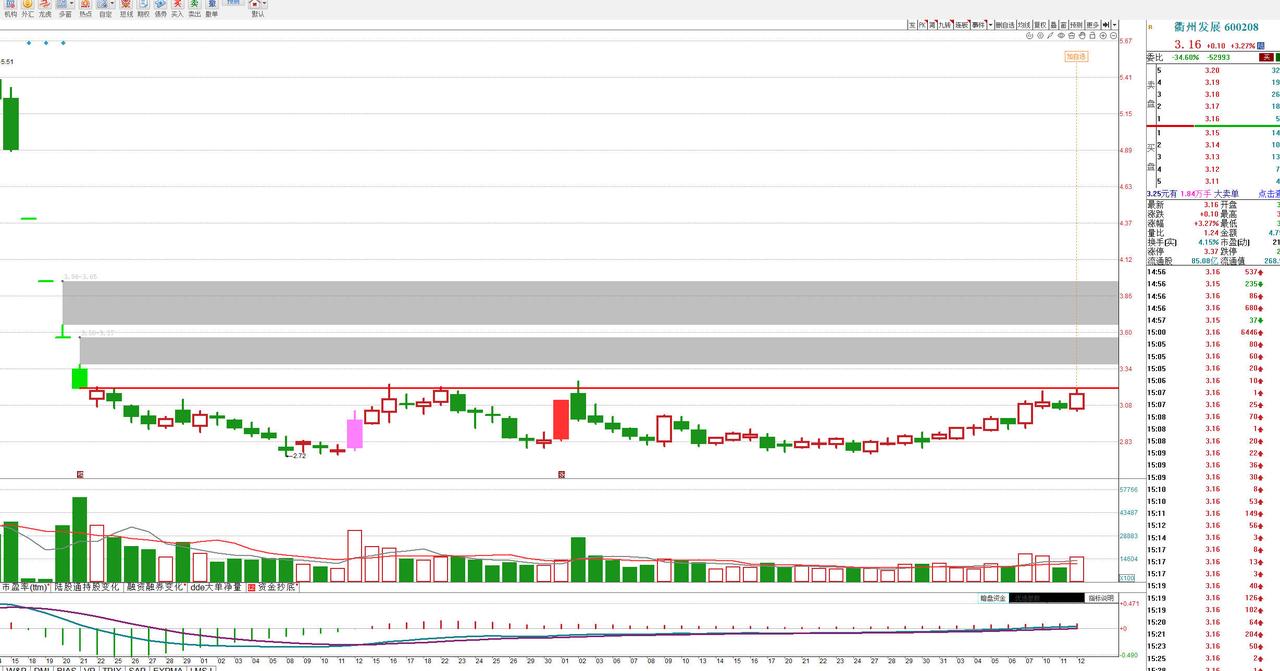Click the solid red candlestick dated 01
The height and width of the screenshot is (671, 1280).
(x=561, y=420)
